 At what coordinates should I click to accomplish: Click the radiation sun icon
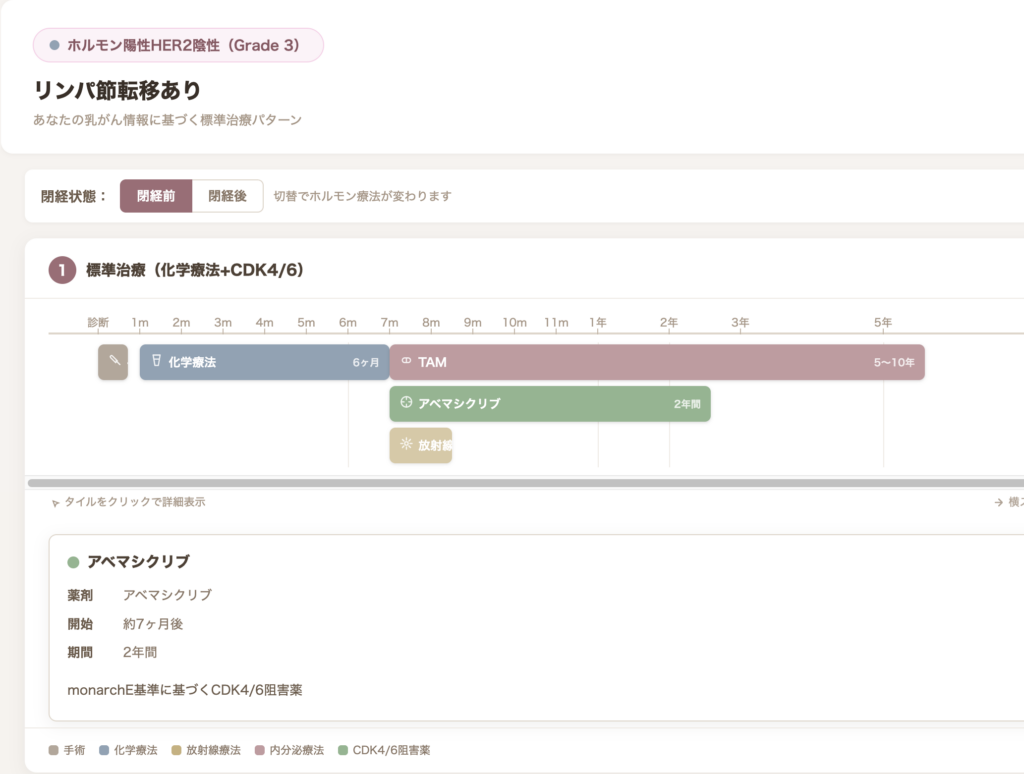(x=406, y=444)
